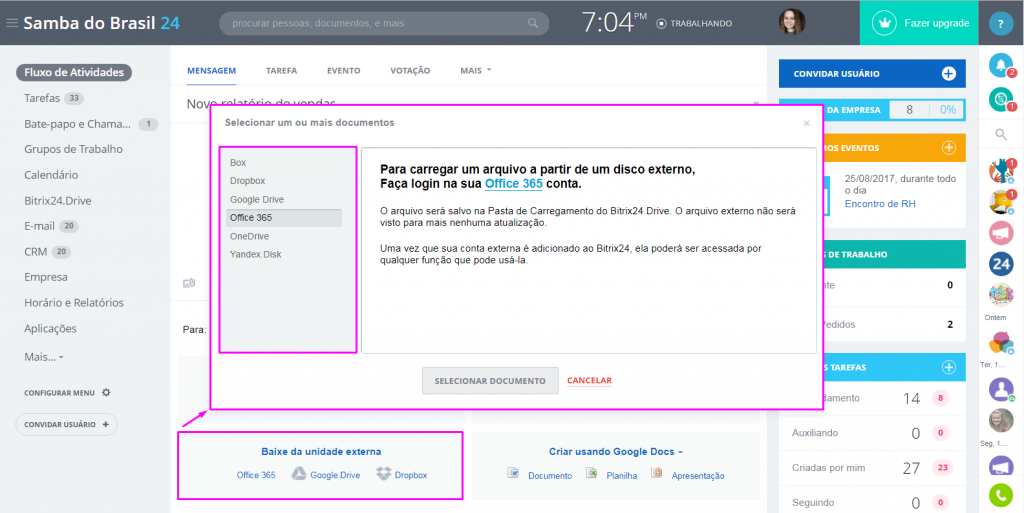The height and width of the screenshot is (513, 1024).
Task: Click the search magnifier in the top search bar
Action: 533,23
